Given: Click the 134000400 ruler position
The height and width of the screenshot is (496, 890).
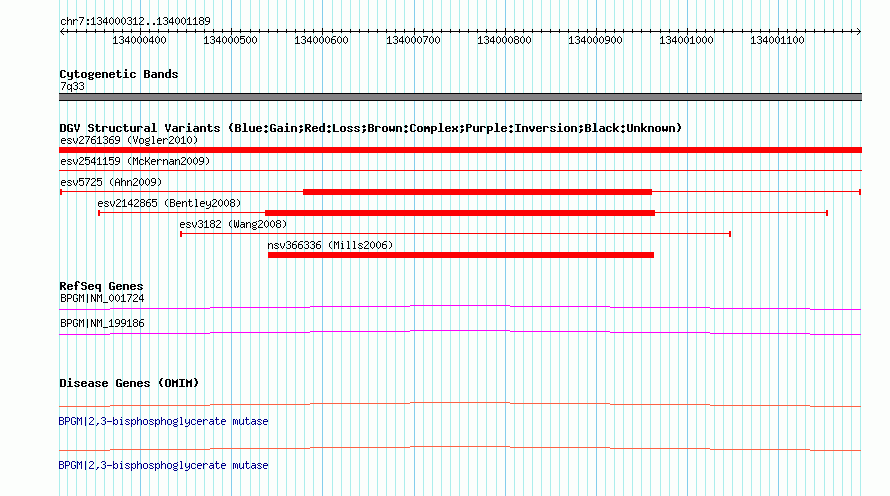Looking at the screenshot, I should point(139,40).
